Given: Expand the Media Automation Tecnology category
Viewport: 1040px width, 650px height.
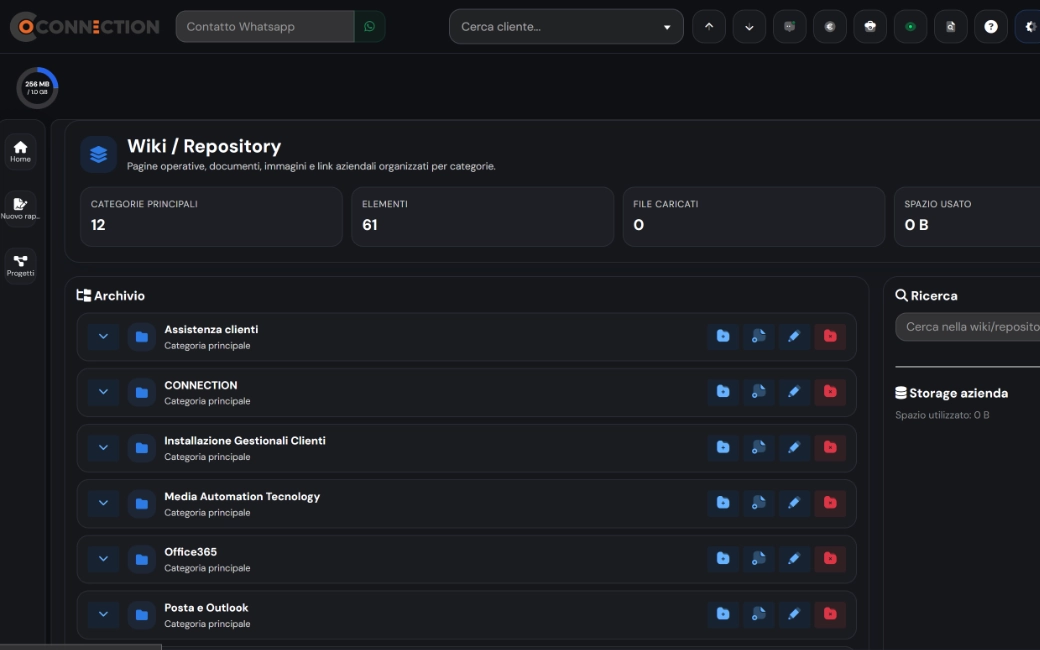Looking at the screenshot, I should (103, 504).
